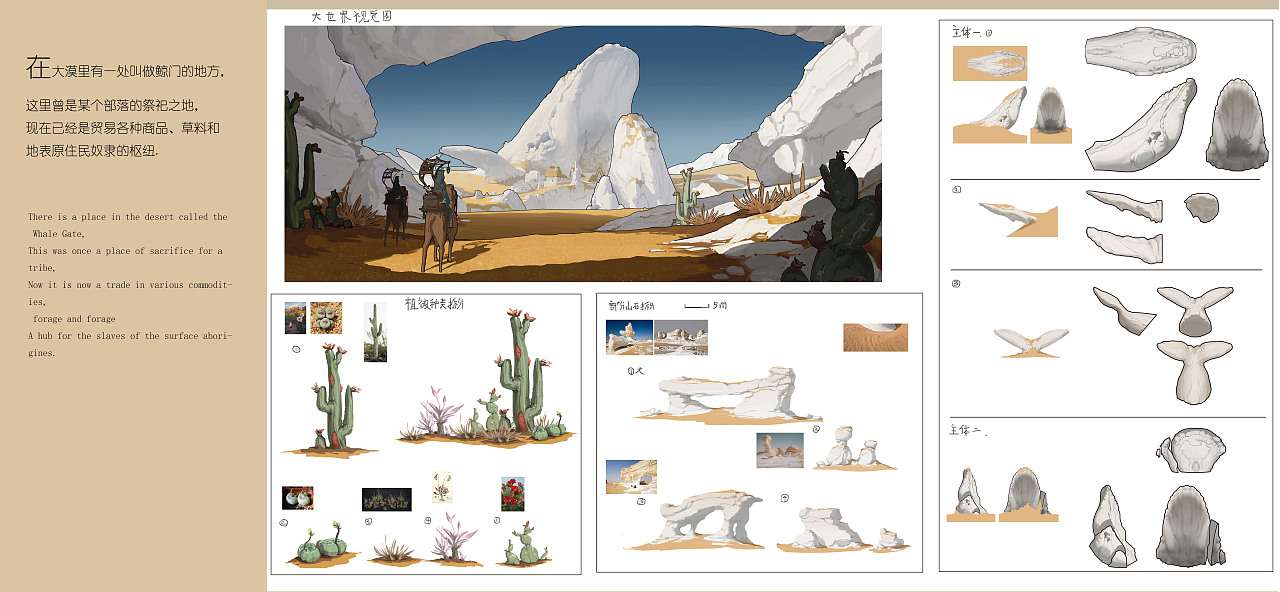This screenshot has width=1280, height=592.
Task: Select the handwritten title above the main painting
Action: click(x=351, y=17)
